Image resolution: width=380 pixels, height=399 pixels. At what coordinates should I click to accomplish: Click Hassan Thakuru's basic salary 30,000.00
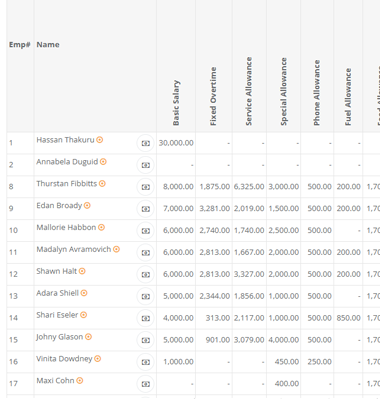(x=176, y=143)
